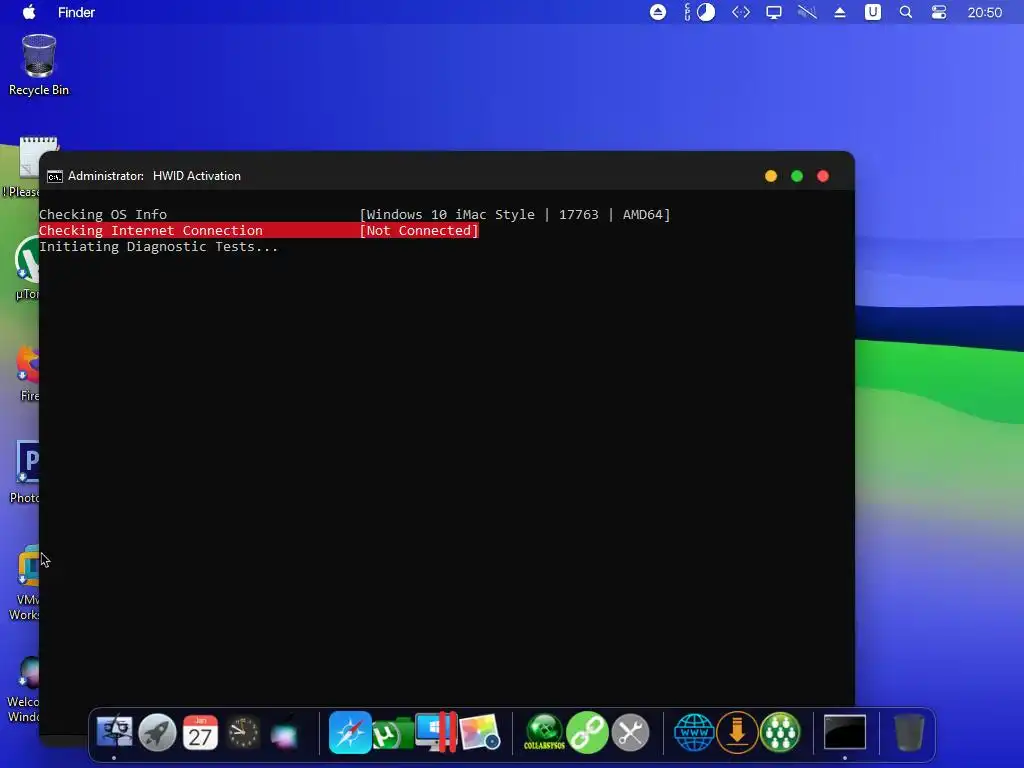The width and height of the screenshot is (1024, 768).
Task: Open Finder from the dock
Action: coord(114,732)
